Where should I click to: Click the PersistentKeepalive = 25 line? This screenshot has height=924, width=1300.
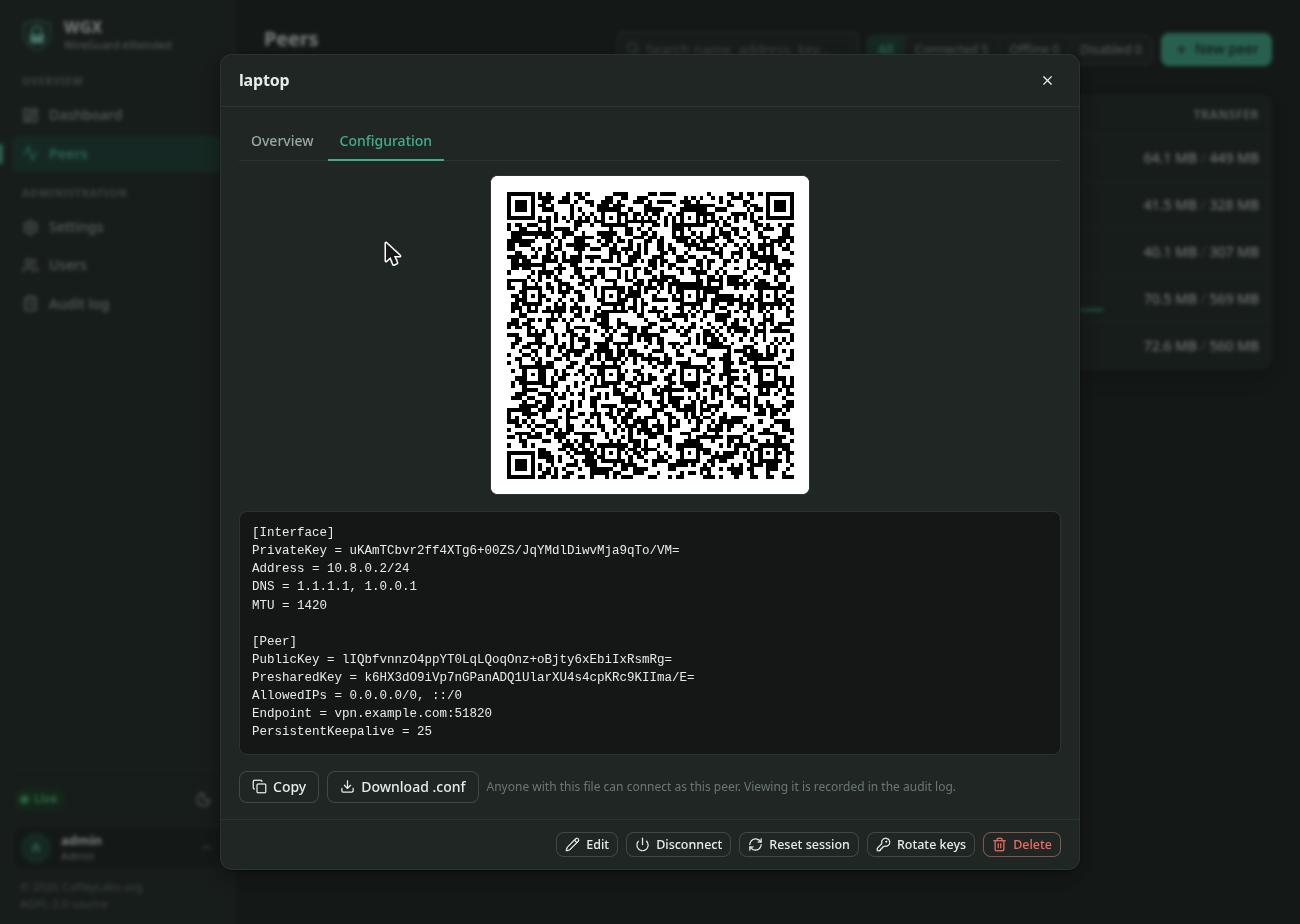pos(342,731)
